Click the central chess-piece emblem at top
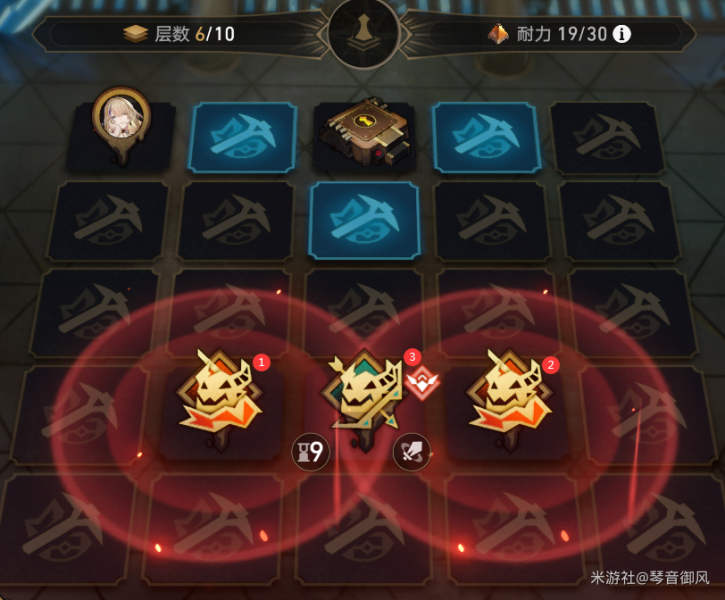The image size is (725, 600). pos(364,33)
